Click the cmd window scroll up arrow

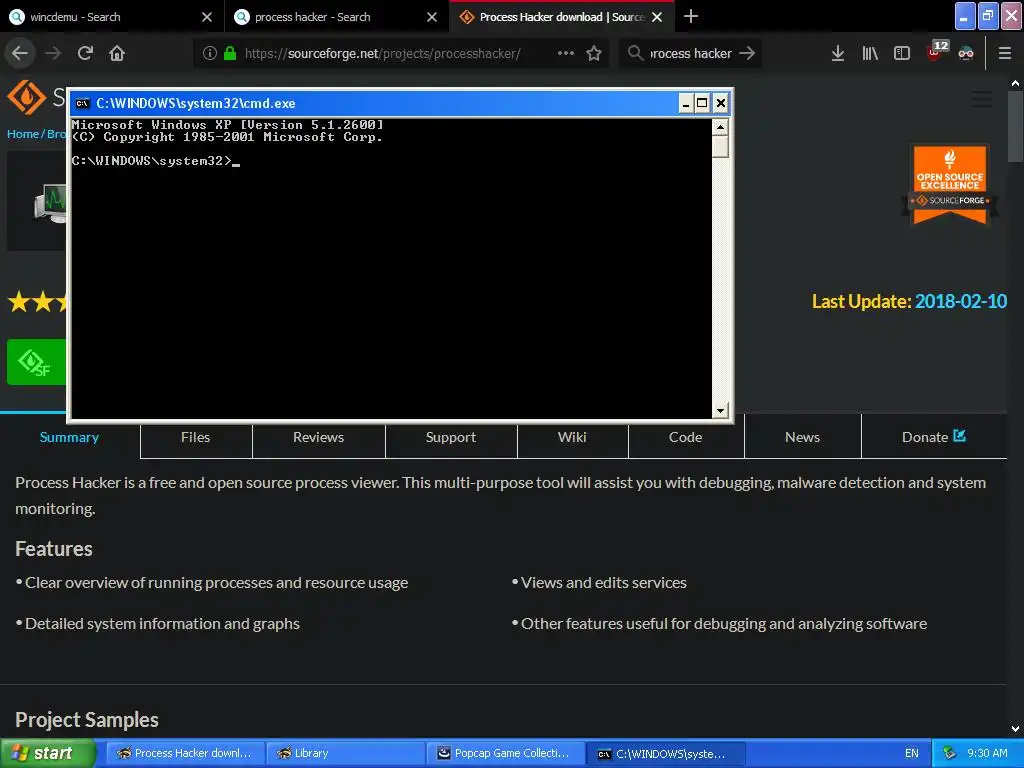click(x=720, y=127)
